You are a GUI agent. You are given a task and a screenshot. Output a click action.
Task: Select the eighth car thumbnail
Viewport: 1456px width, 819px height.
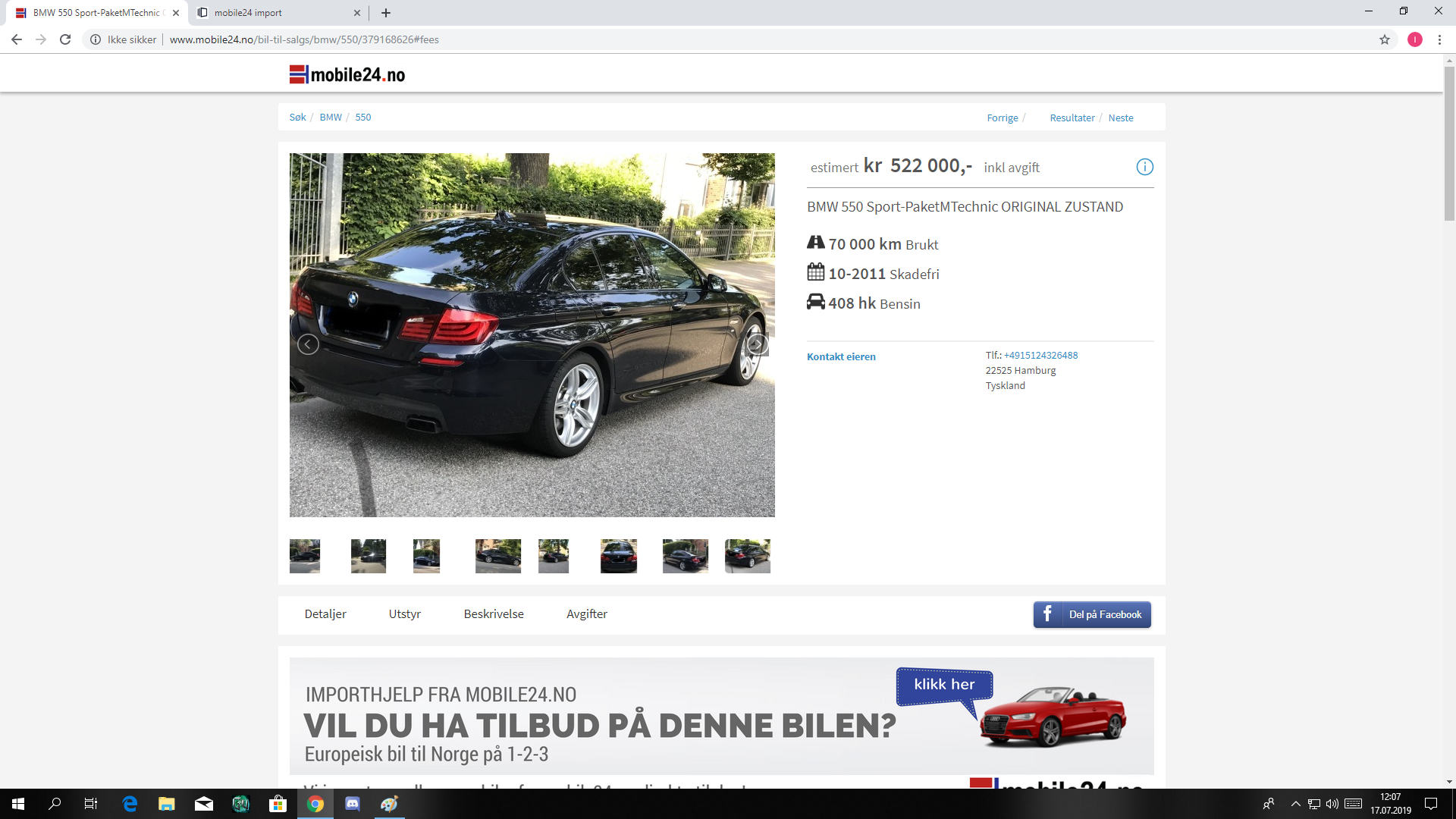(748, 556)
